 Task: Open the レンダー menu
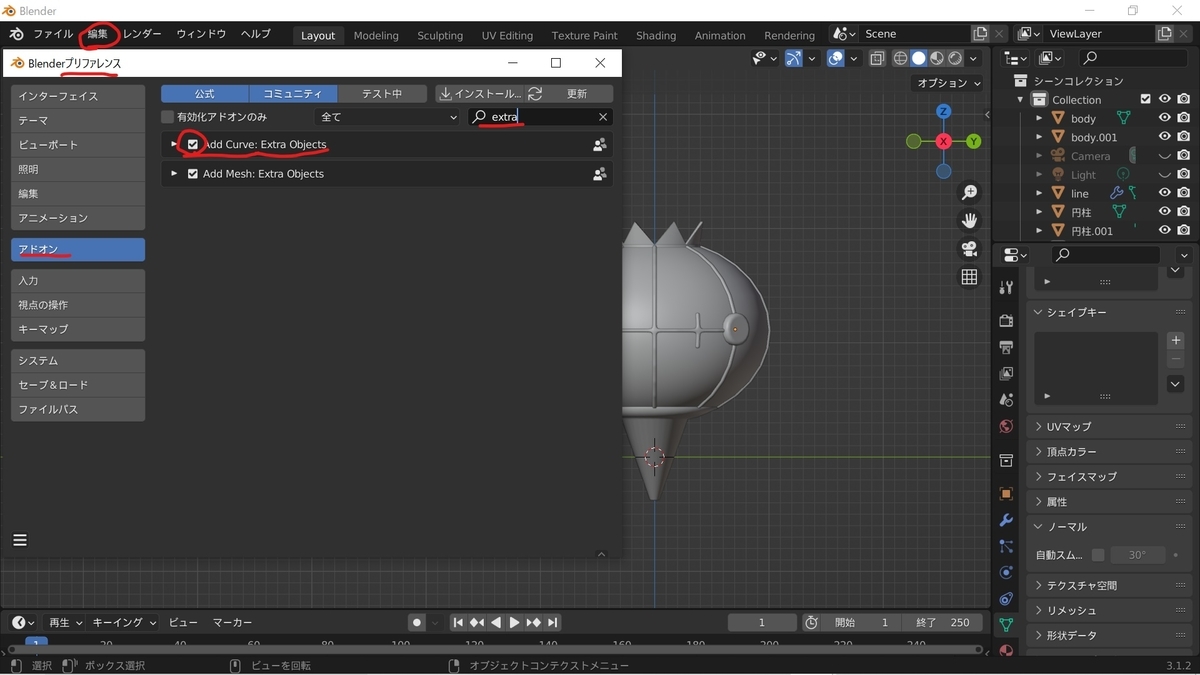(142, 34)
